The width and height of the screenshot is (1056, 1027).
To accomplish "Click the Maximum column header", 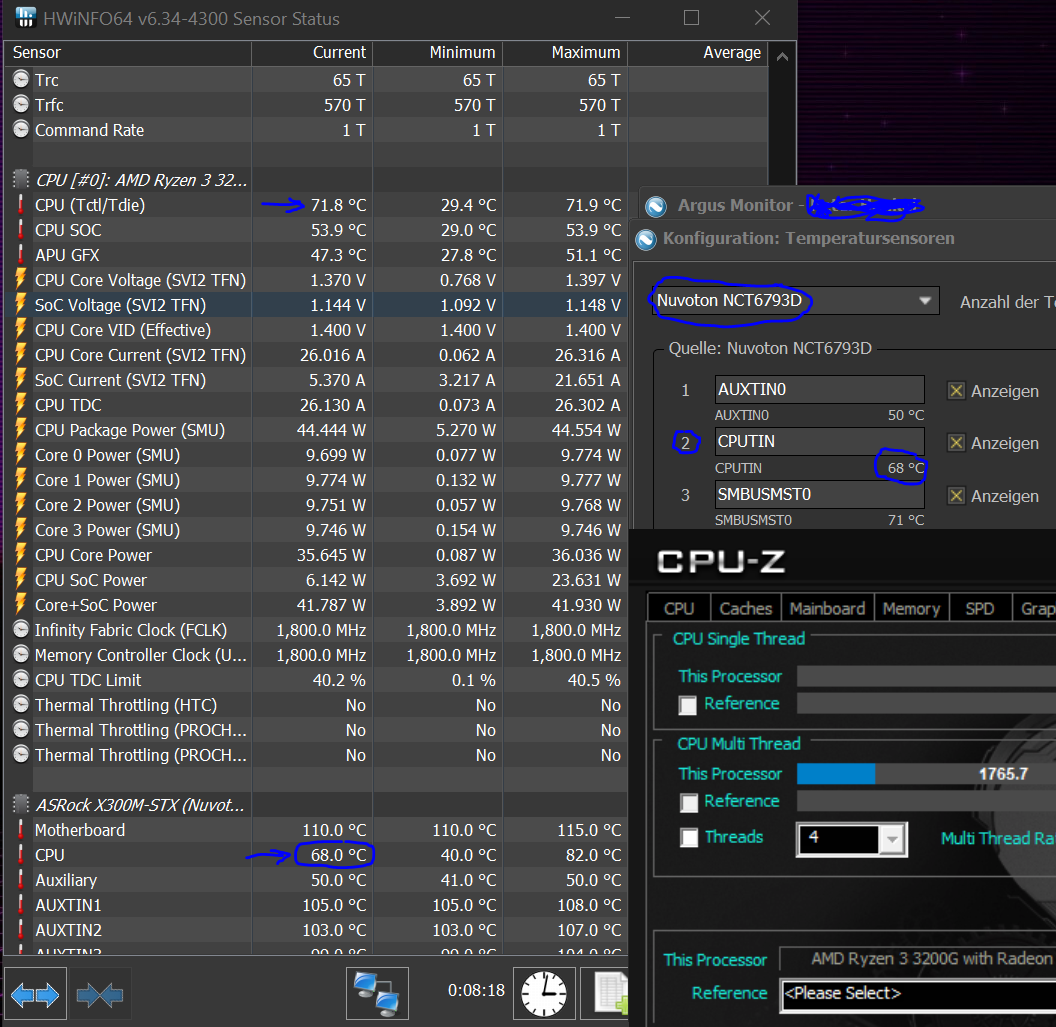I will point(565,53).
